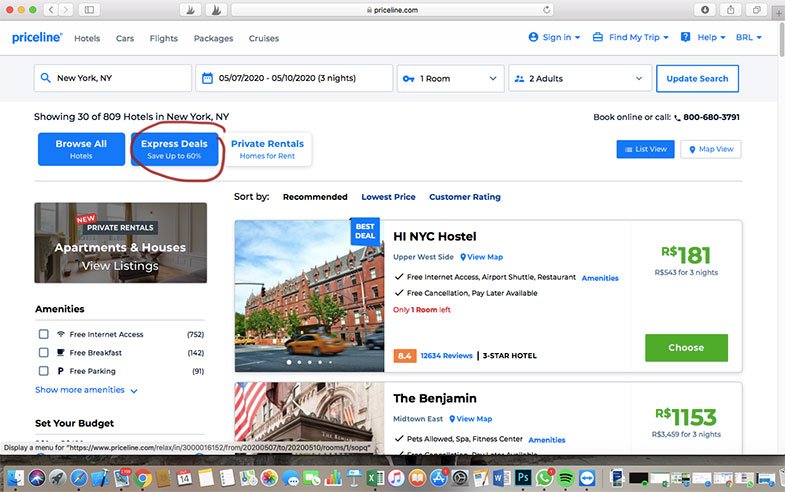Open Flights in the top navigation

pos(164,38)
